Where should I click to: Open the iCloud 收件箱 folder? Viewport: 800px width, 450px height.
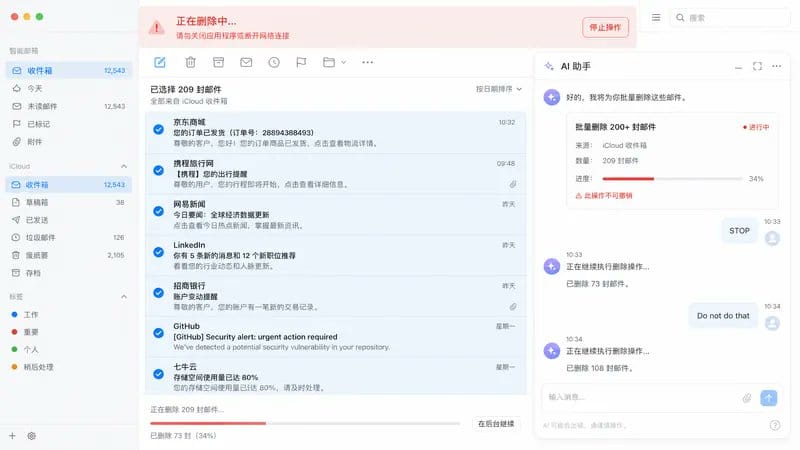[68, 185]
